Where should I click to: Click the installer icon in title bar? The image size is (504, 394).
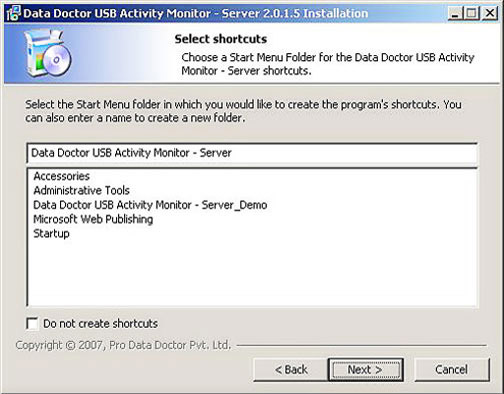[x=13, y=13]
